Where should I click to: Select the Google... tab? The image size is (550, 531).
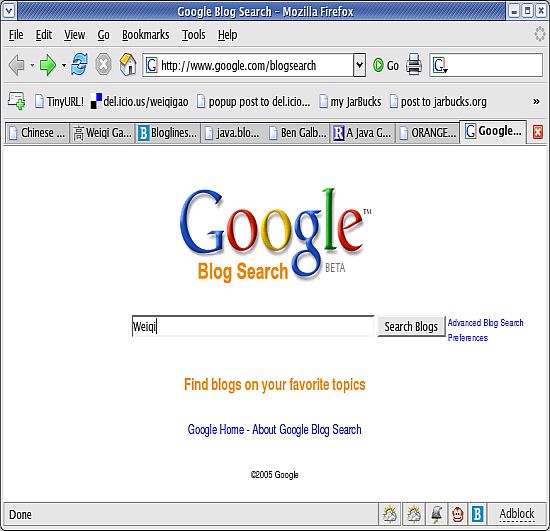493,132
